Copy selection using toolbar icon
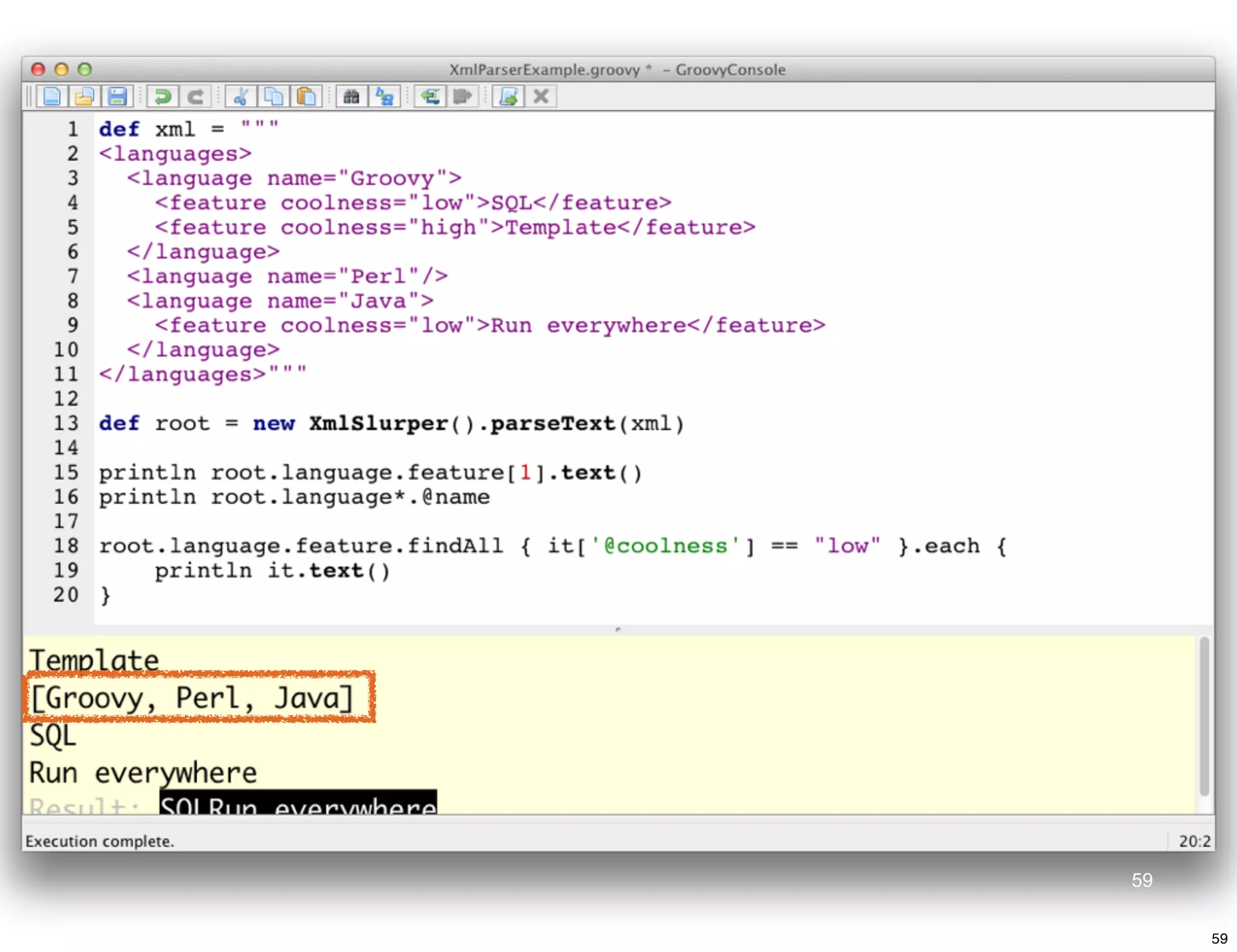Image resolution: width=1237 pixels, height=952 pixels. [x=274, y=97]
